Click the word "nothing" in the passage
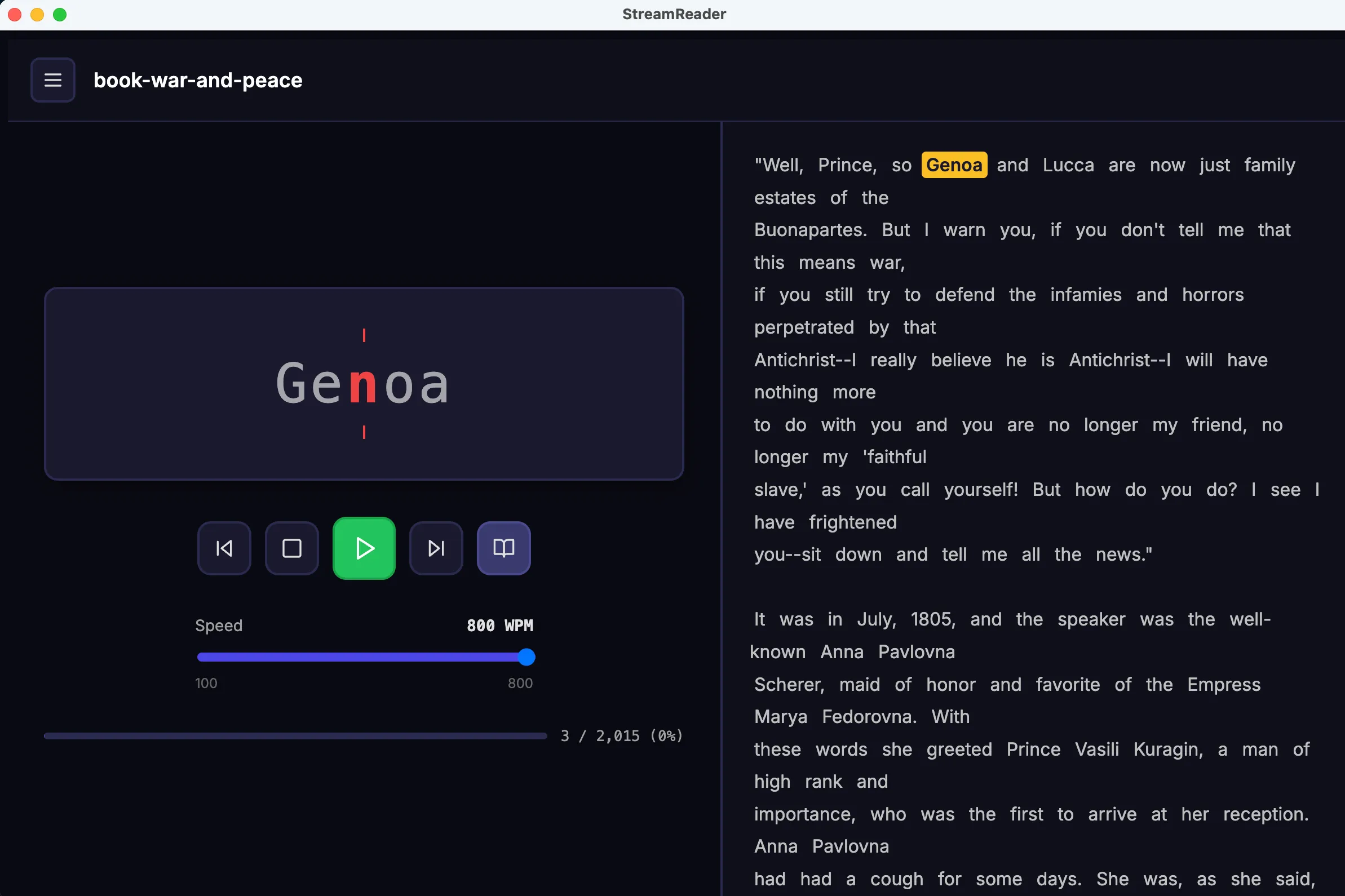Viewport: 1345px width, 896px height. click(x=786, y=393)
